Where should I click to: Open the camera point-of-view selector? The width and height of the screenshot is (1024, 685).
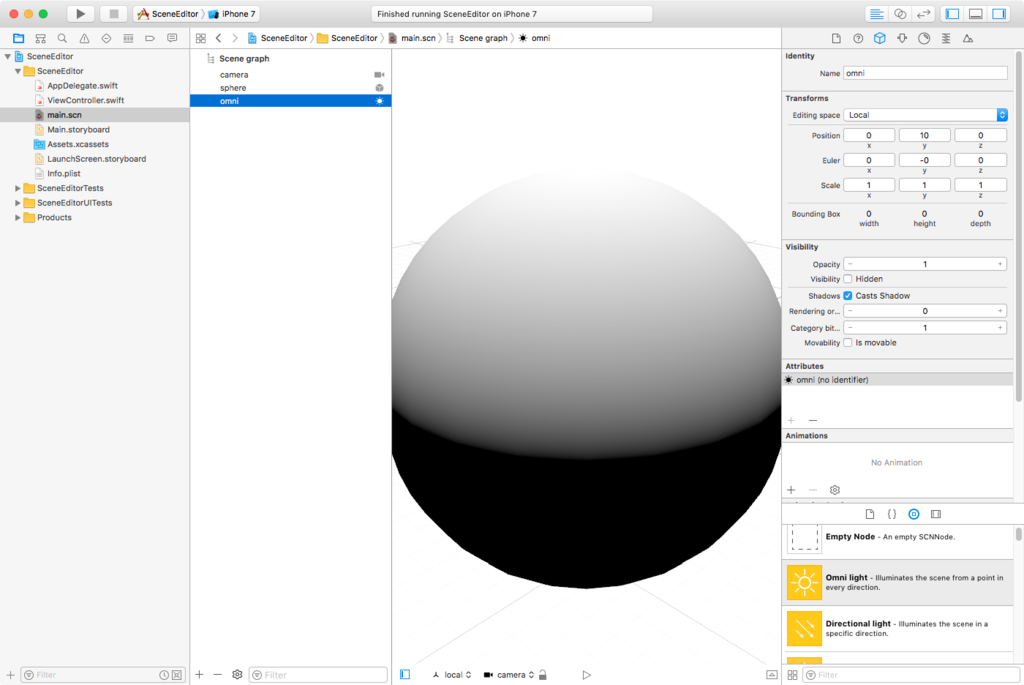[509, 675]
